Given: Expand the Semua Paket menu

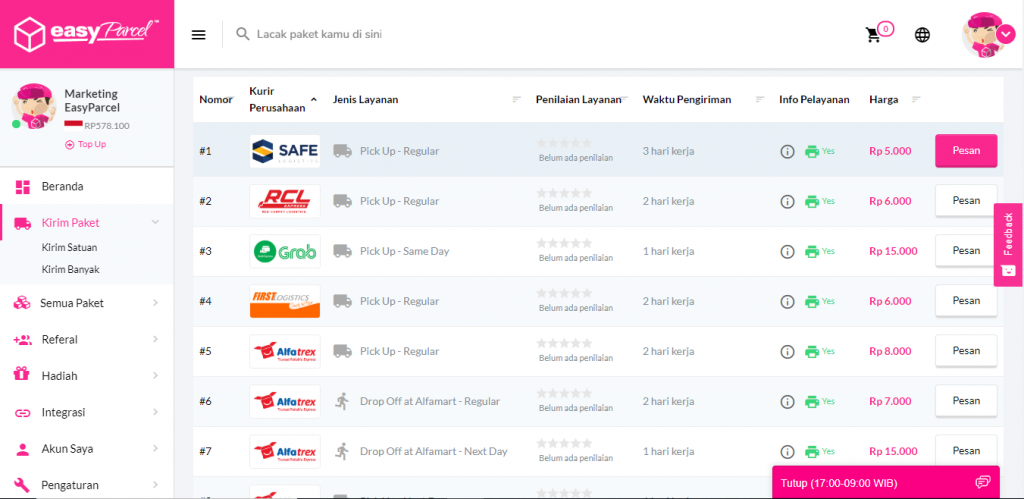Looking at the screenshot, I should [x=86, y=303].
